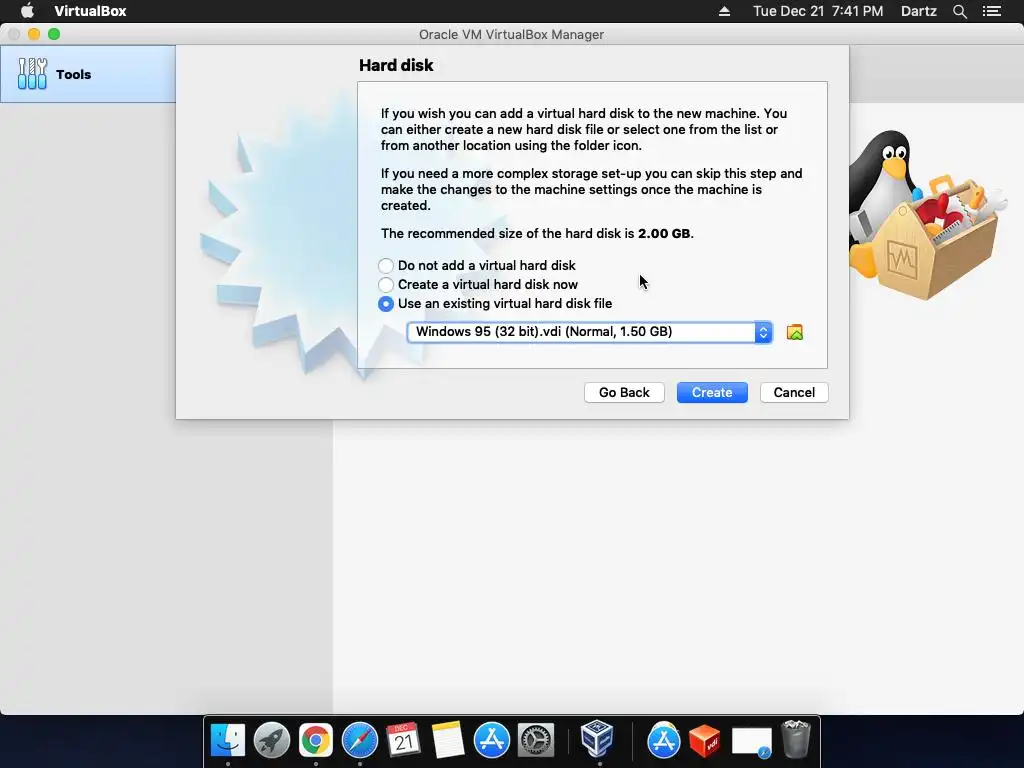Select Create a virtual hard disk now

pos(478,284)
